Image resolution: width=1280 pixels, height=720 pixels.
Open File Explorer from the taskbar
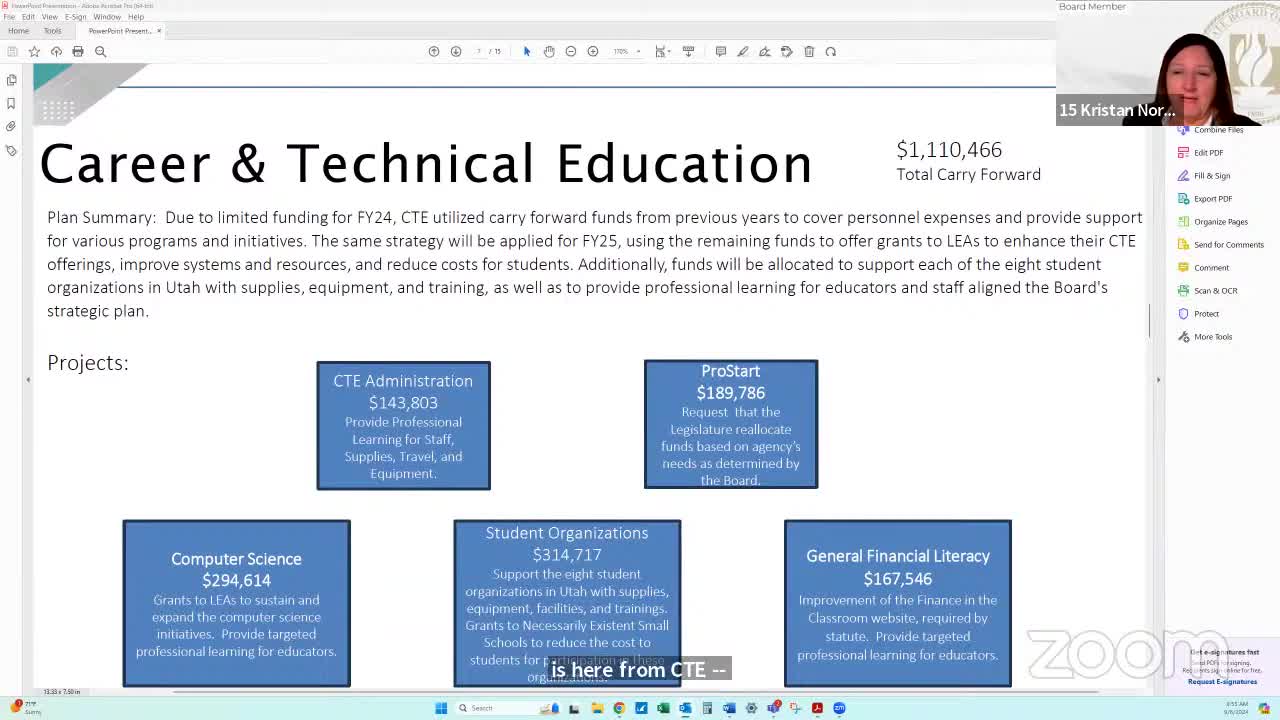pyautogui.click(x=597, y=708)
